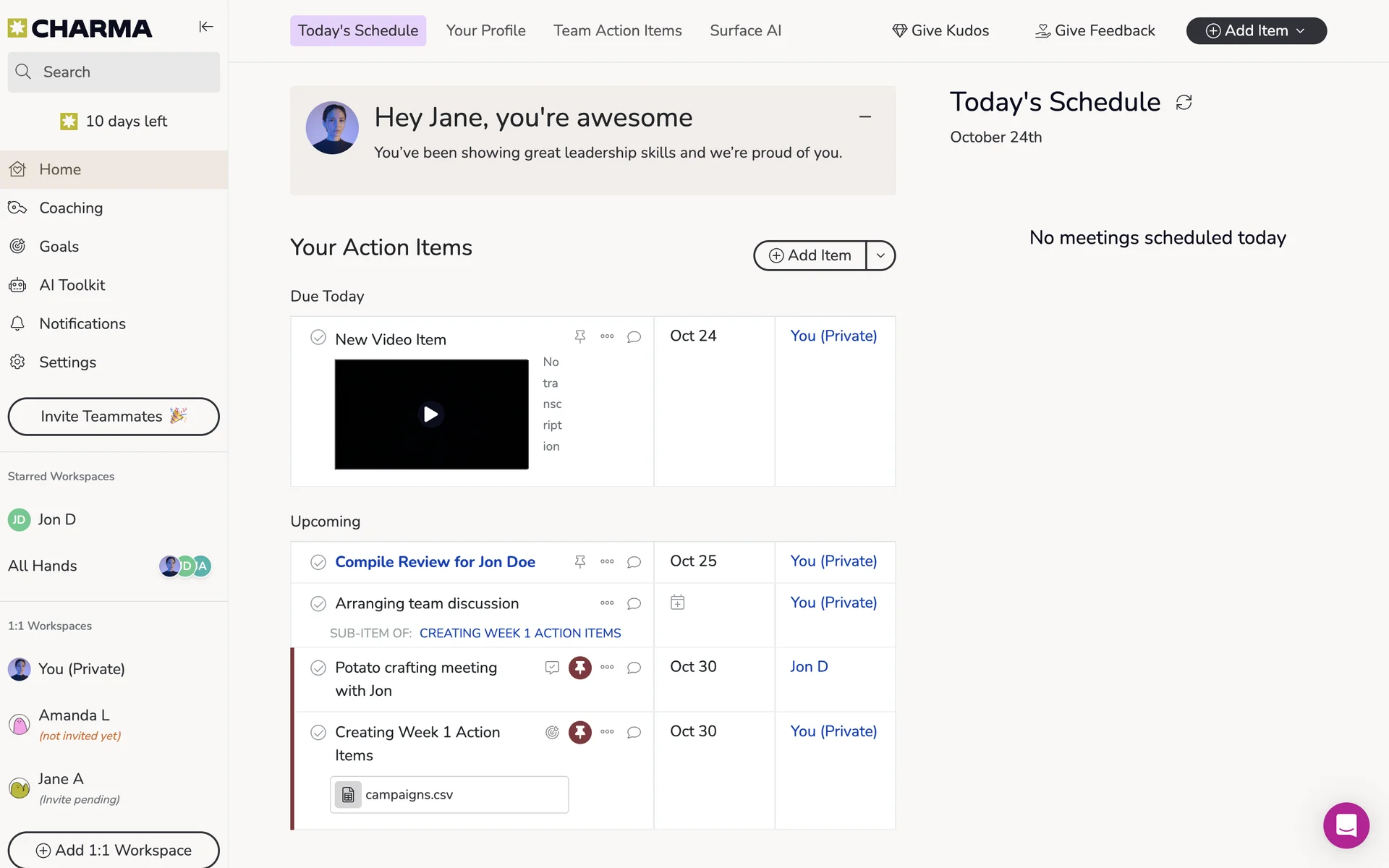Check off Compile Review for Jon Doe
The image size is (1389, 868).
318,562
